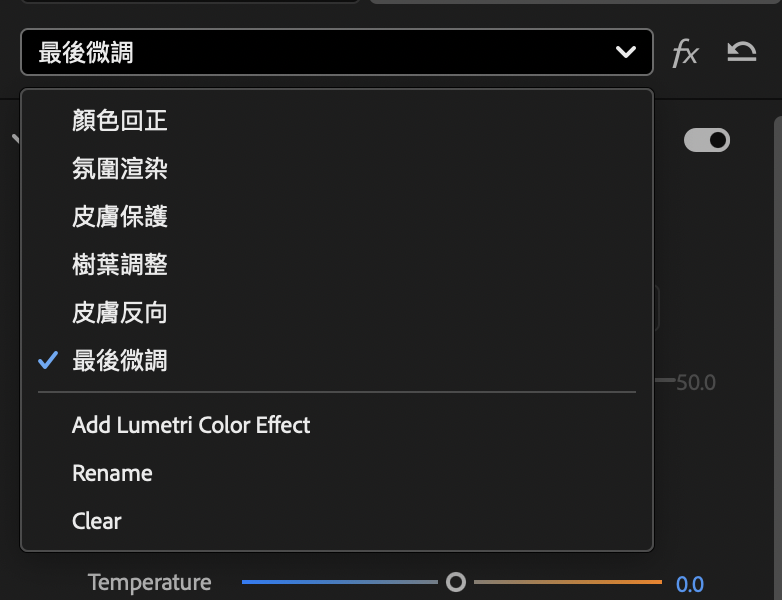Click Clear in the dropdown menu

pos(97,521)
